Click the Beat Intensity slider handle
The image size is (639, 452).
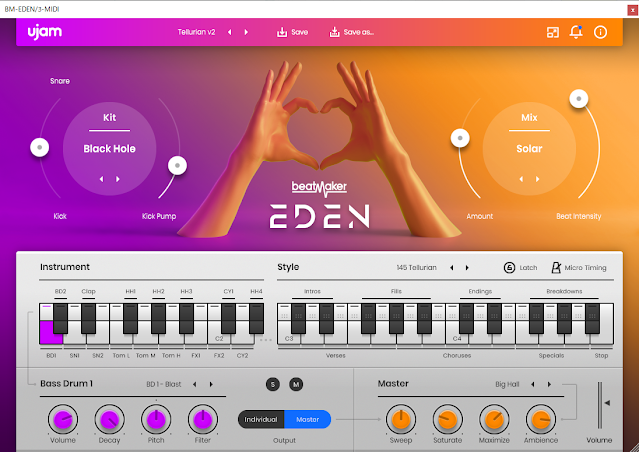579,99
